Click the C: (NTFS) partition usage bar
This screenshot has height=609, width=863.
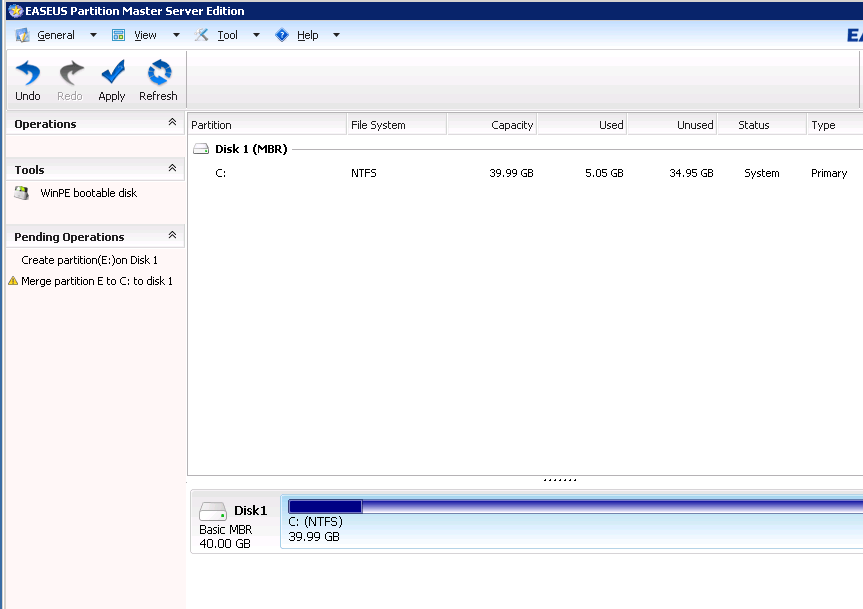pos(570,507)
